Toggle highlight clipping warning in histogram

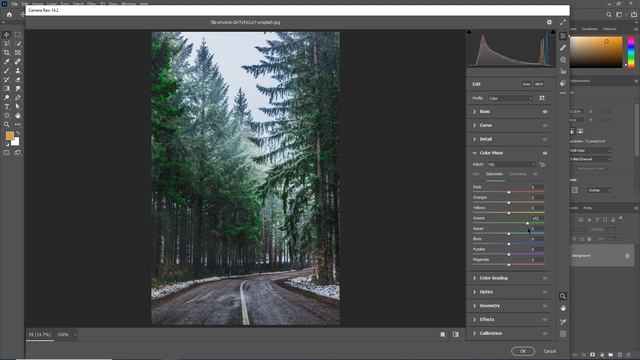point(553,32)
